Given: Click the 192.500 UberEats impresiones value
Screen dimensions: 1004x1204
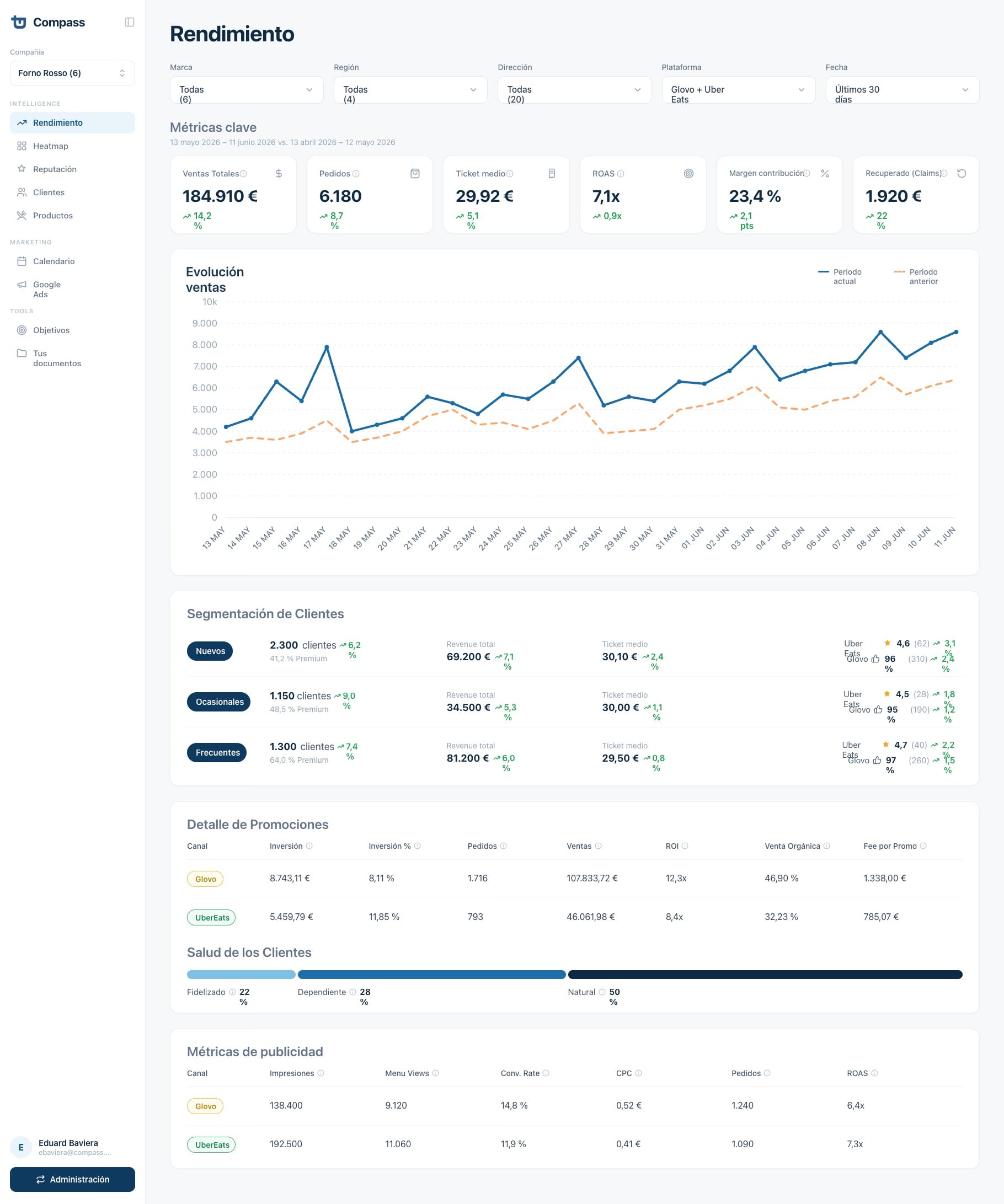Looking at the screenshot, I should pos(286,1144).
